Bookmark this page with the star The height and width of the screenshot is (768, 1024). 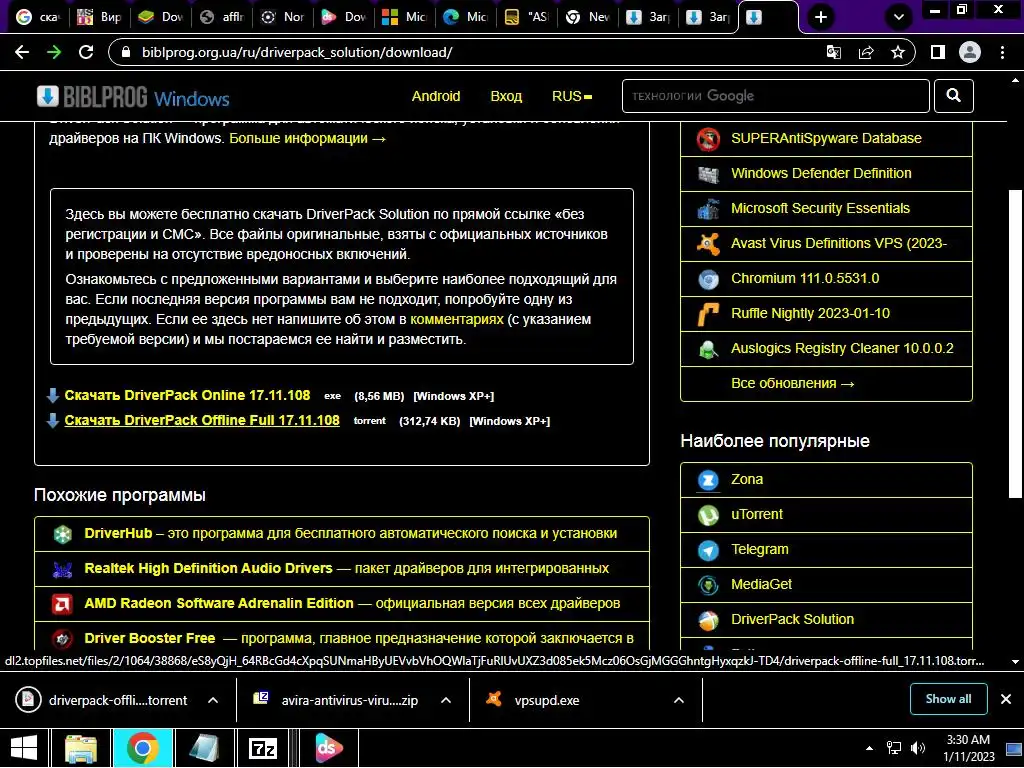coord(898,52)
